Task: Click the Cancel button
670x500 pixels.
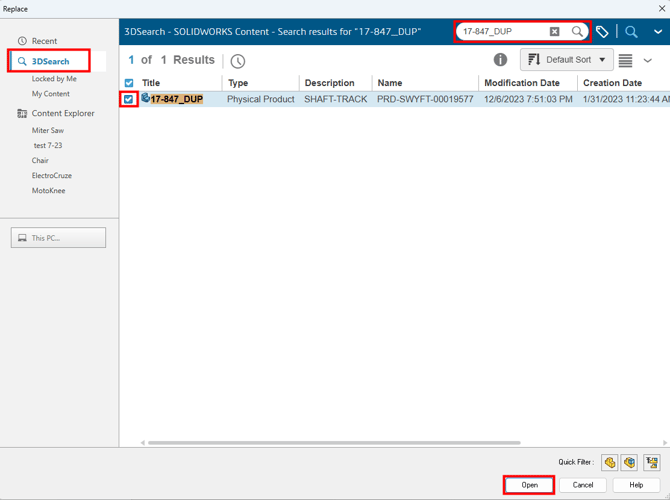Action: 583,485
